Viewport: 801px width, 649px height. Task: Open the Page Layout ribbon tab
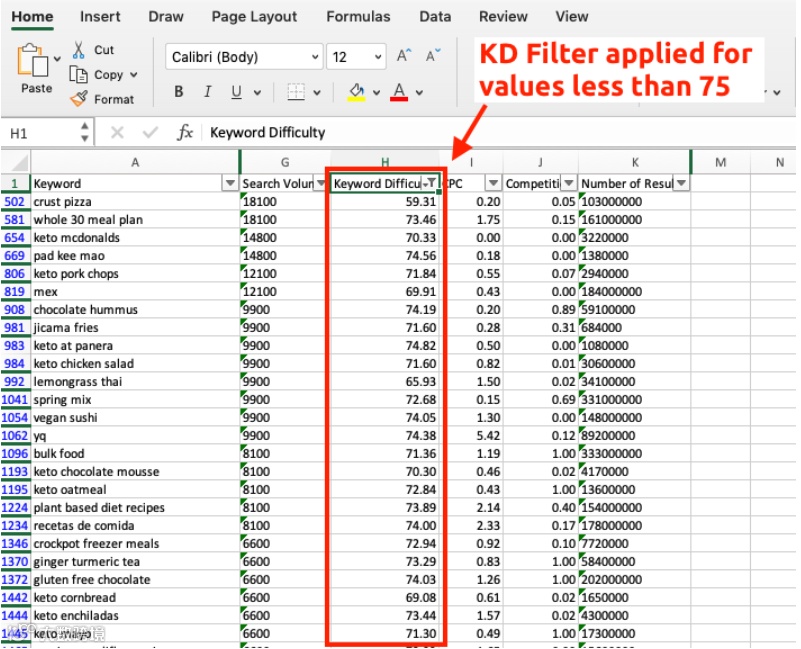click(x=254, y=16)
